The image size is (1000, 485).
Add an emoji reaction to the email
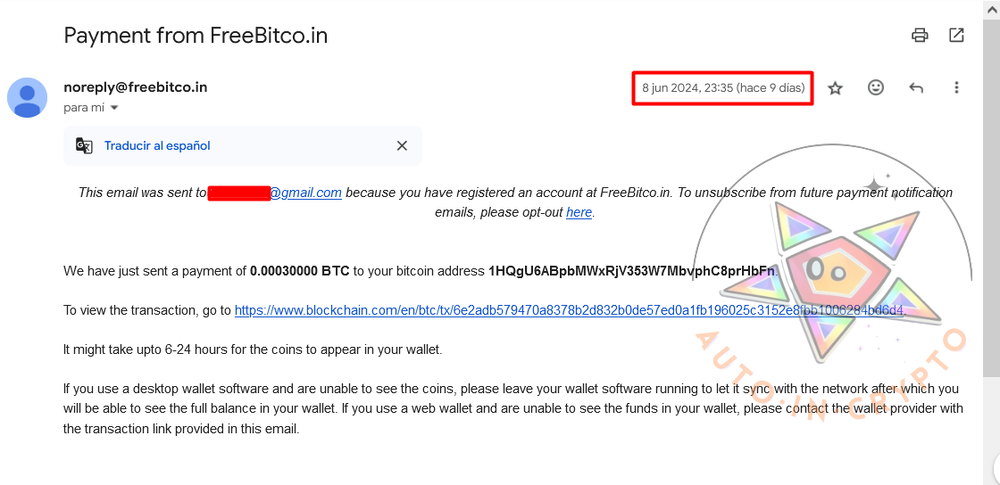(876, 88)
